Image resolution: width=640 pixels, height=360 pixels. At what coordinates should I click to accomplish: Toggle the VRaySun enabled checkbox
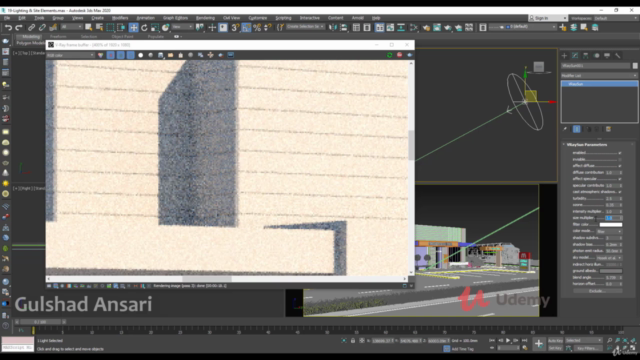click(620, 153)
